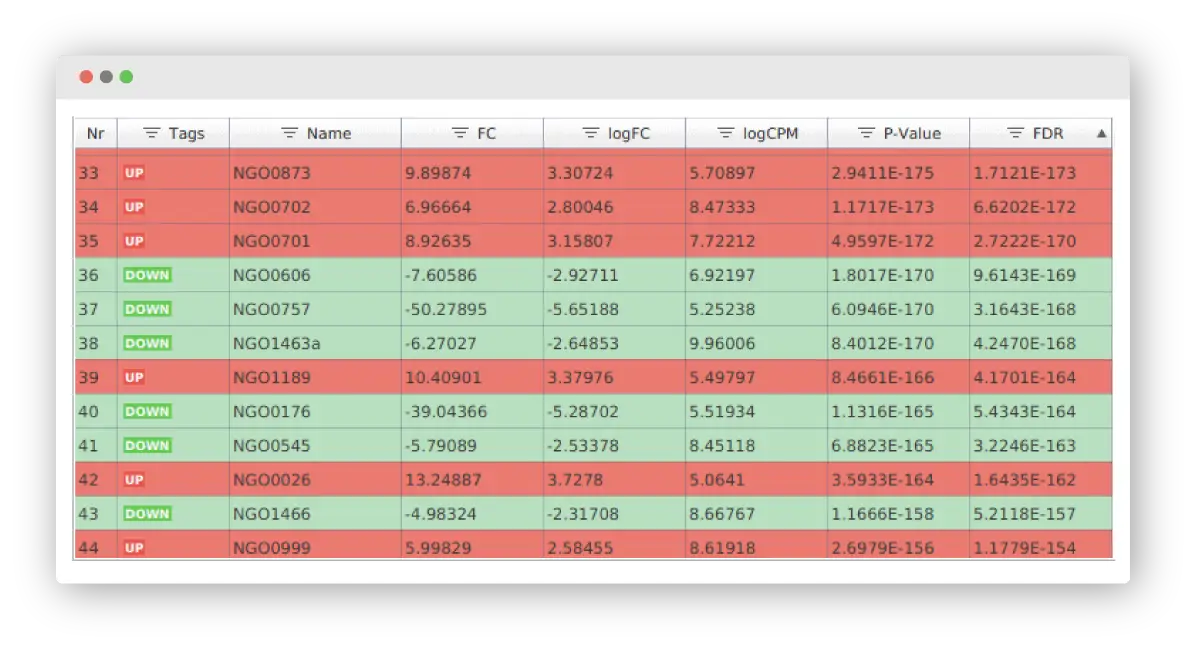1196x649 pixels.
Task: Click the UP tag badge for NGO0702
Action: tap(134, 207)
